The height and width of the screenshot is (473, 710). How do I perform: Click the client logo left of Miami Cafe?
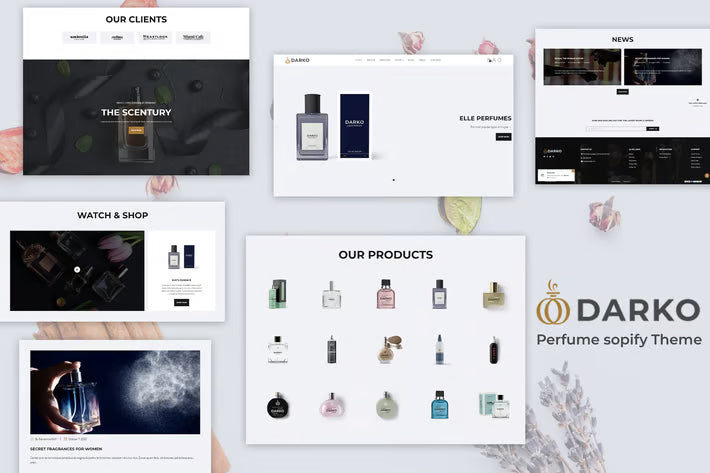point(155,37)
